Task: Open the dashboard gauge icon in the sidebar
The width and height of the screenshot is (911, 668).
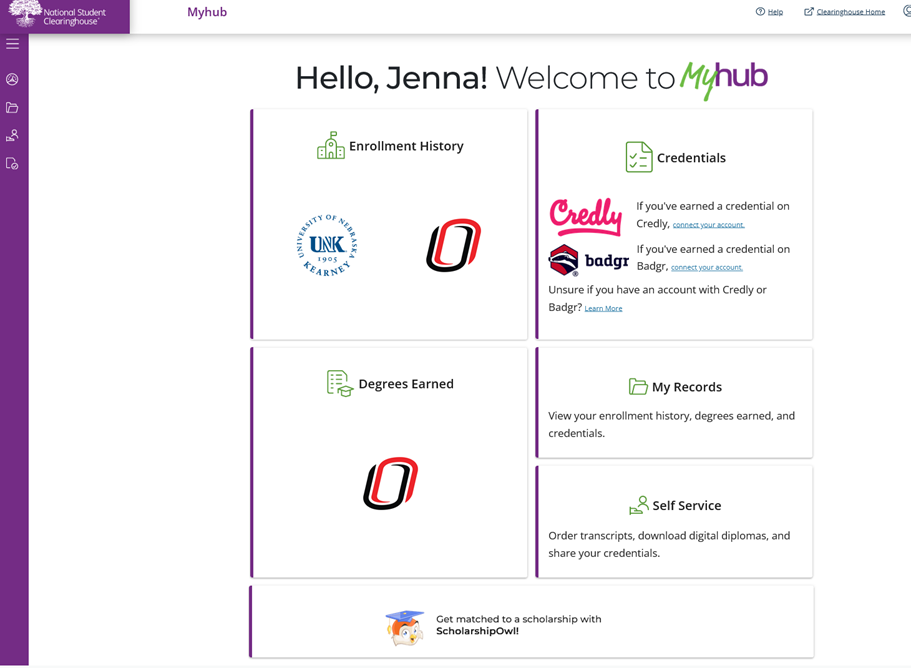Action: [12, 79]
